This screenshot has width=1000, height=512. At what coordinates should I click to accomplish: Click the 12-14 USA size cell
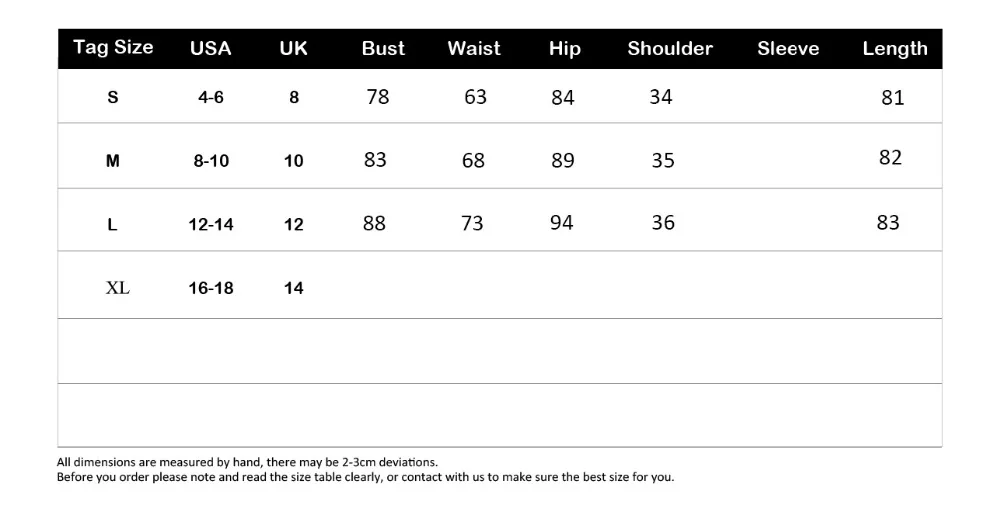pyautogui.click(x=211, y=224)
